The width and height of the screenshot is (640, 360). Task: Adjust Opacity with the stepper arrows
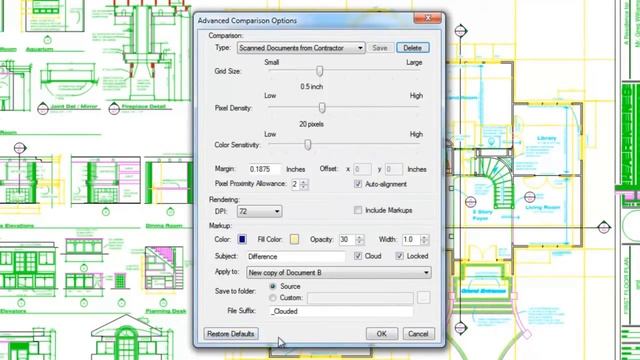click(x=359, y=240)
